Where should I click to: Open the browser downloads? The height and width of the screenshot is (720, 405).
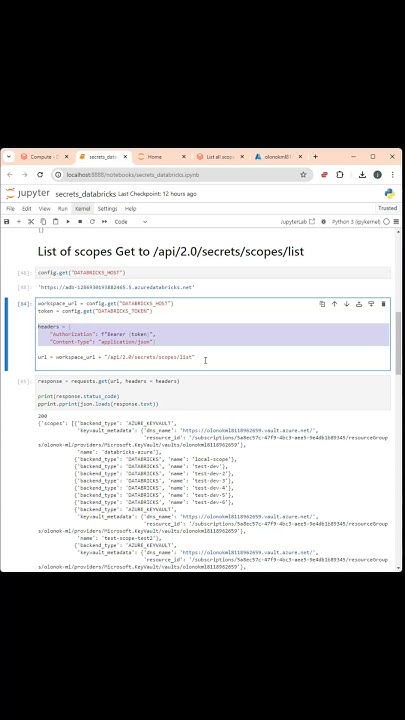point(362,175)
